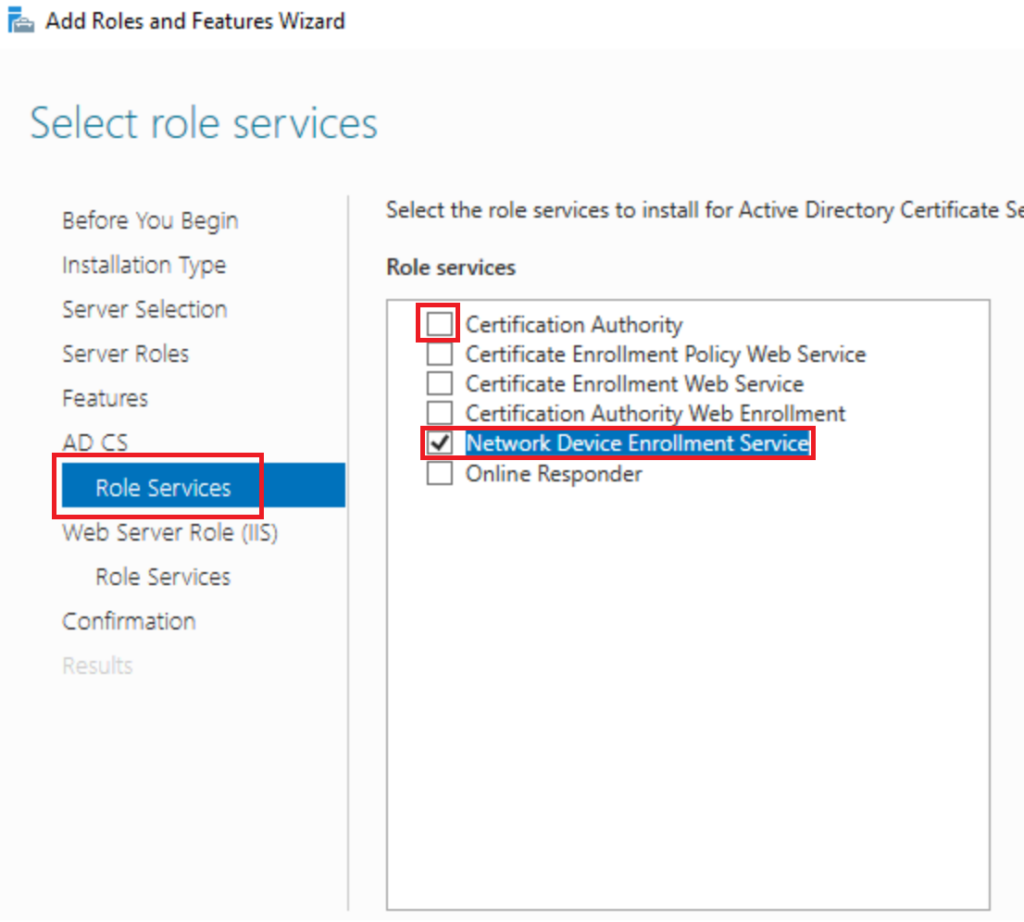Enable Certificate Enrollment Policy Web Service checkbox
Viewport: 1024px width, 922px height.
click(x=440, y=354)
